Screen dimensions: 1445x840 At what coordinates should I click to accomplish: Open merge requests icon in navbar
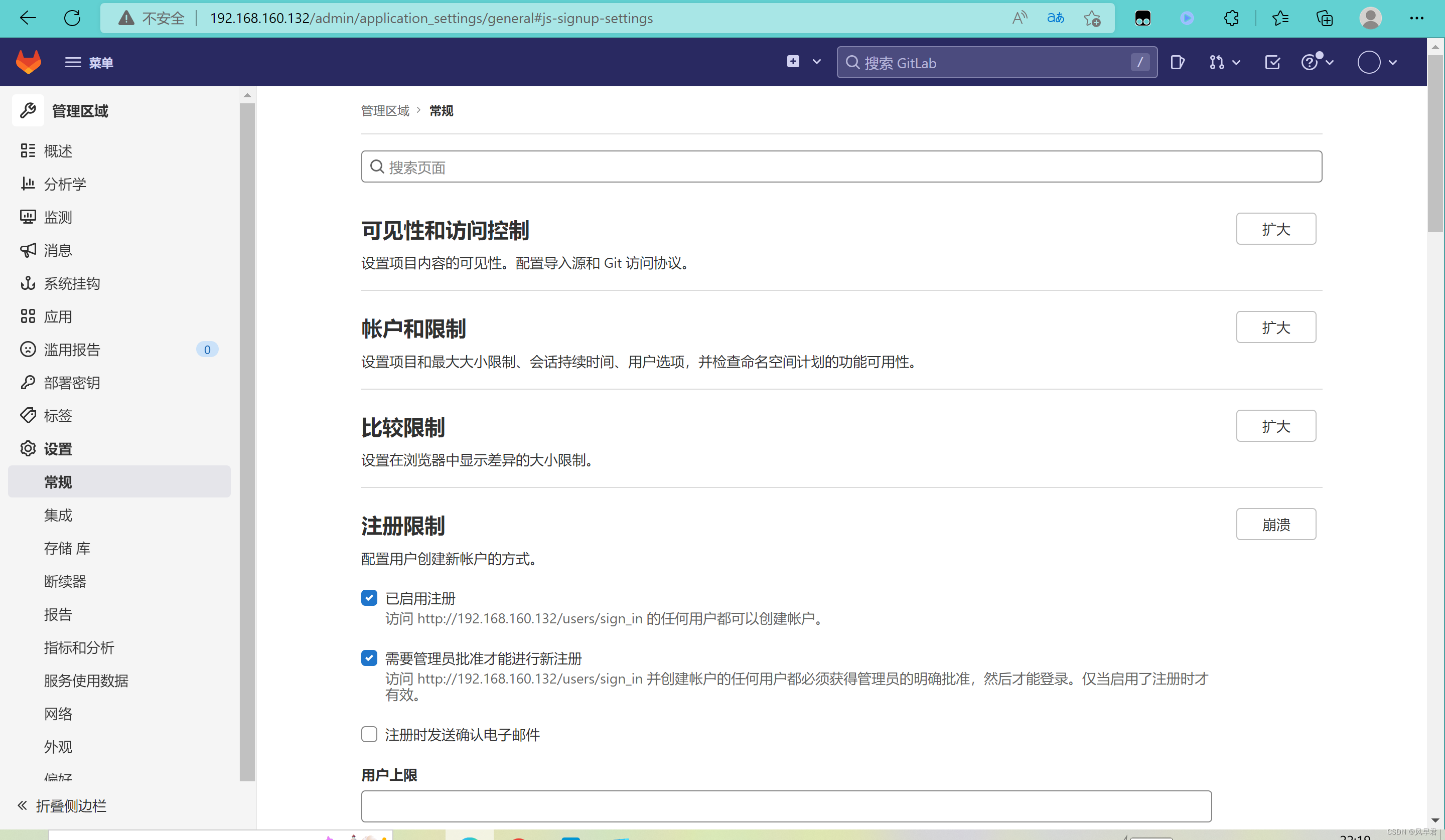(x=1216, y=62)
